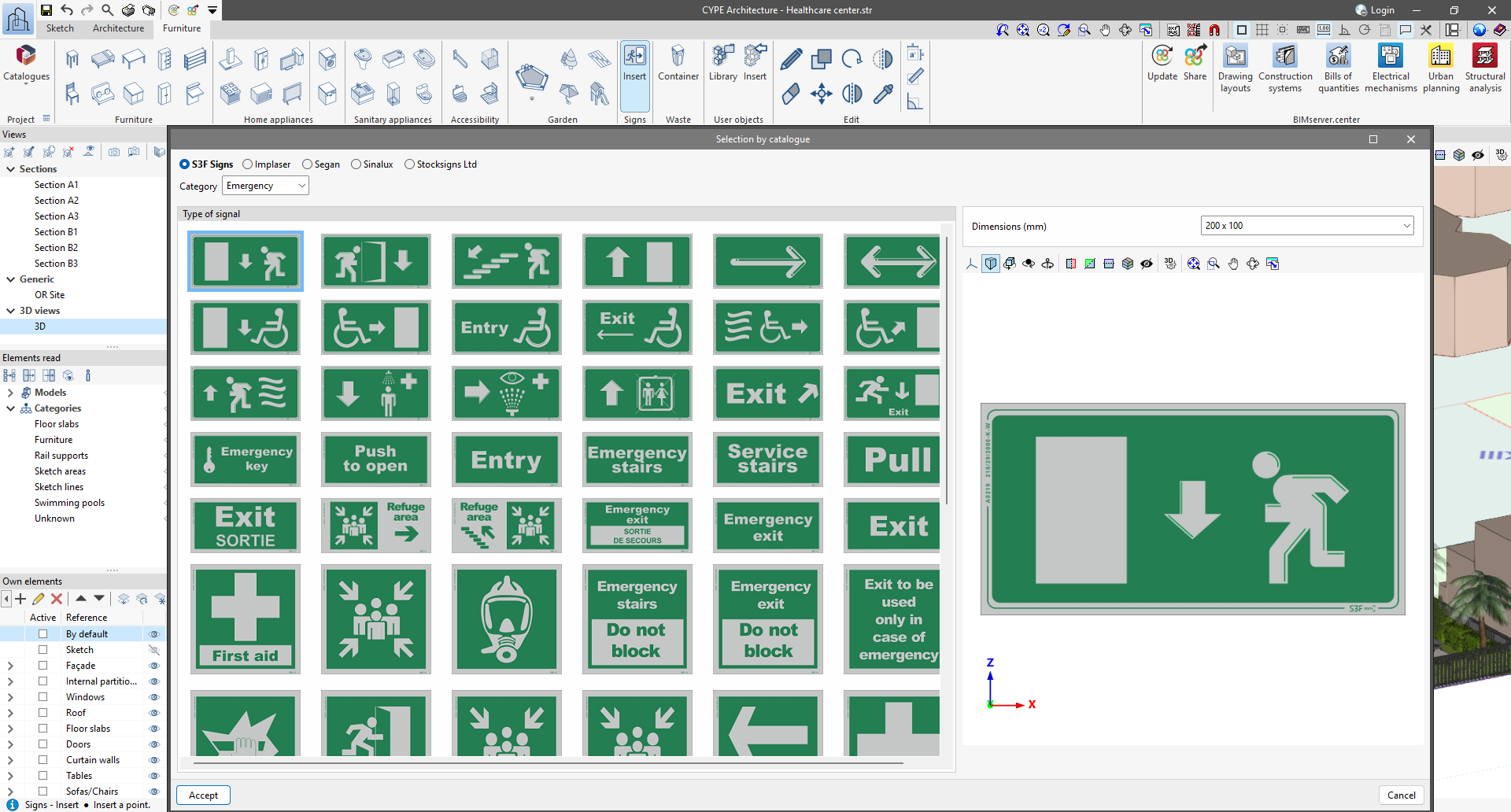Click the Cancel button
This screenshot has width=1511, height=812.
tap(1401, 795)
